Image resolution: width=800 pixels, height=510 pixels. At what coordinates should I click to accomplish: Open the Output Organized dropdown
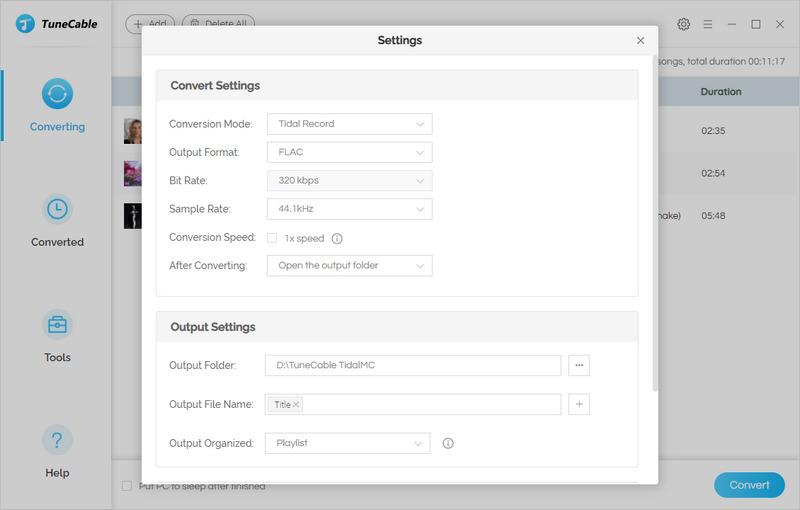(347, 443)
